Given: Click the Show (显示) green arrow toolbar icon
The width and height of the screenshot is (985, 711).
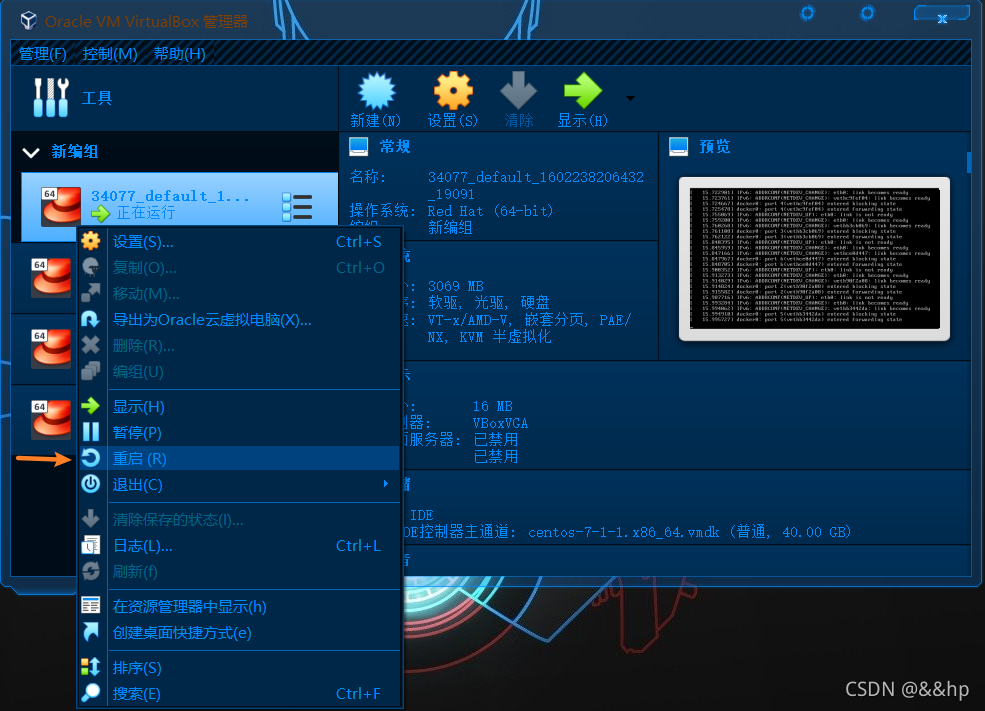Looking at the screenshot, I should pyautogui.click(x=583, y=90).
